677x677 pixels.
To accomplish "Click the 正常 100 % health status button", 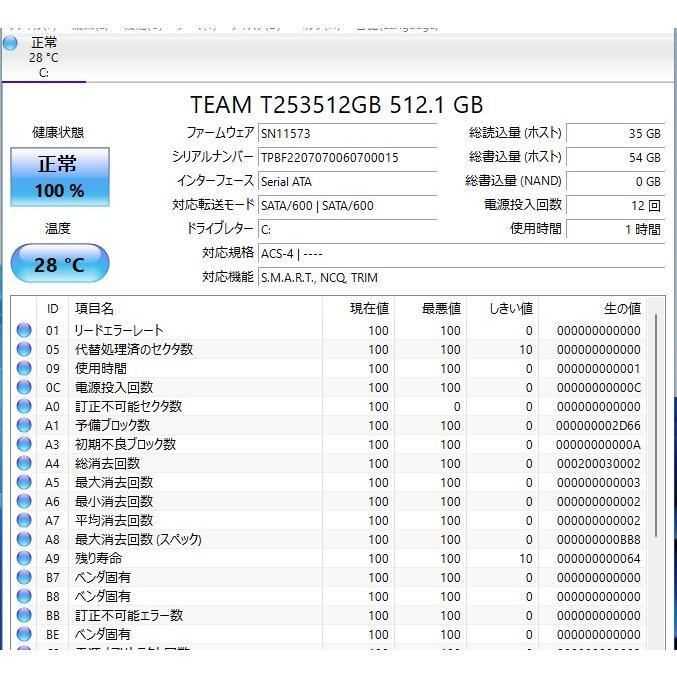I will (x=60, y=177).
